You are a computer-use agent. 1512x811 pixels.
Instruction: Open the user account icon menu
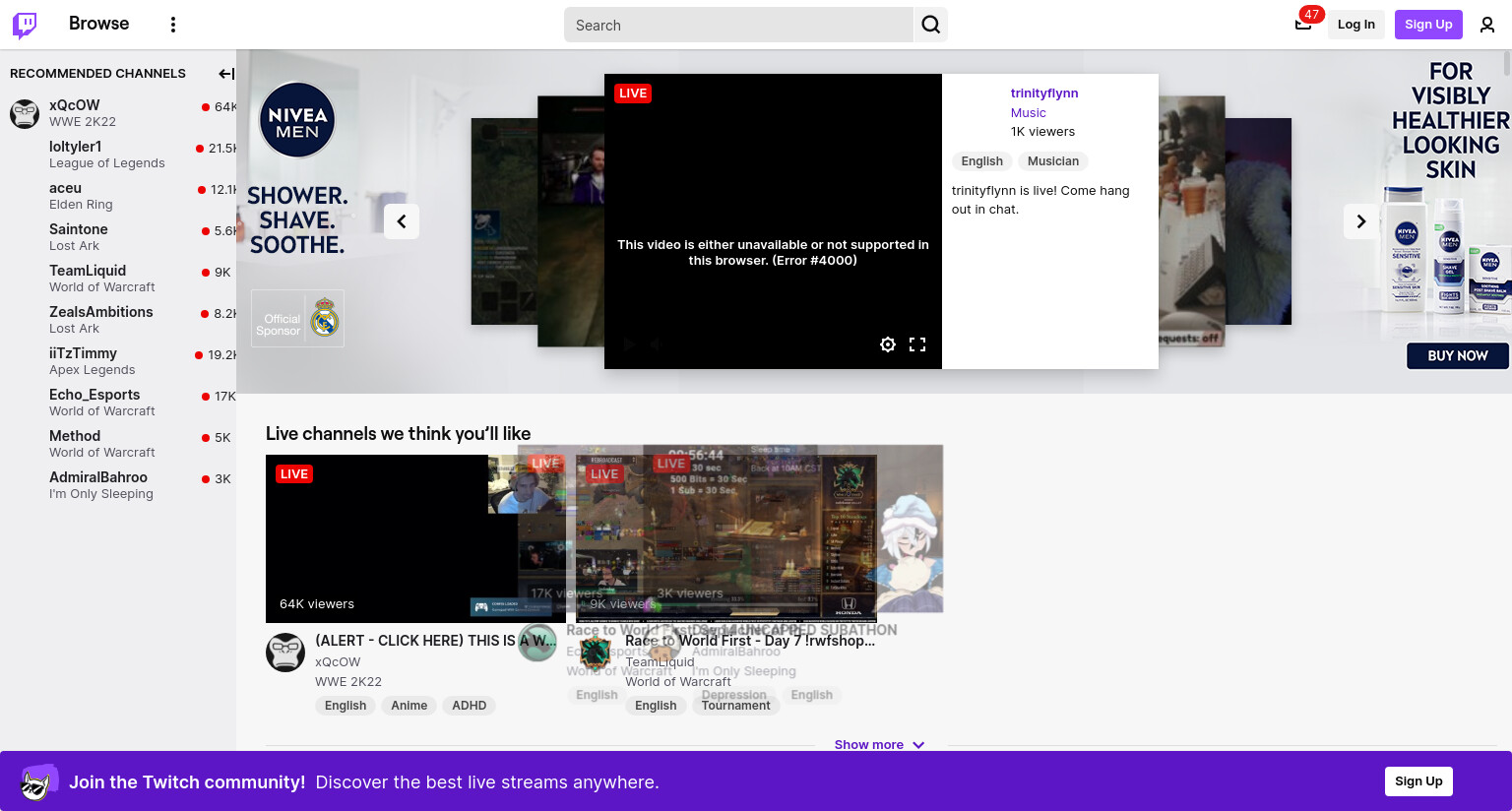[1487, 25]
